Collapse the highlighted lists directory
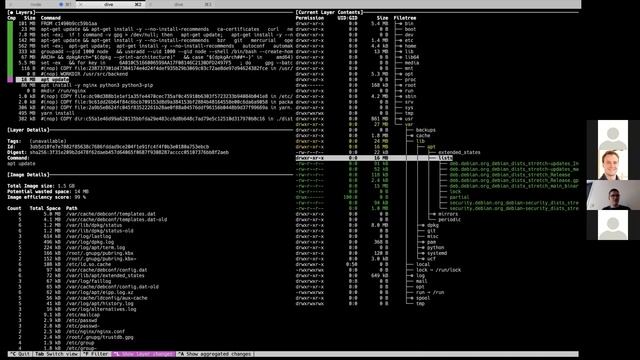The image size is (640, 360). click(445, 158)
